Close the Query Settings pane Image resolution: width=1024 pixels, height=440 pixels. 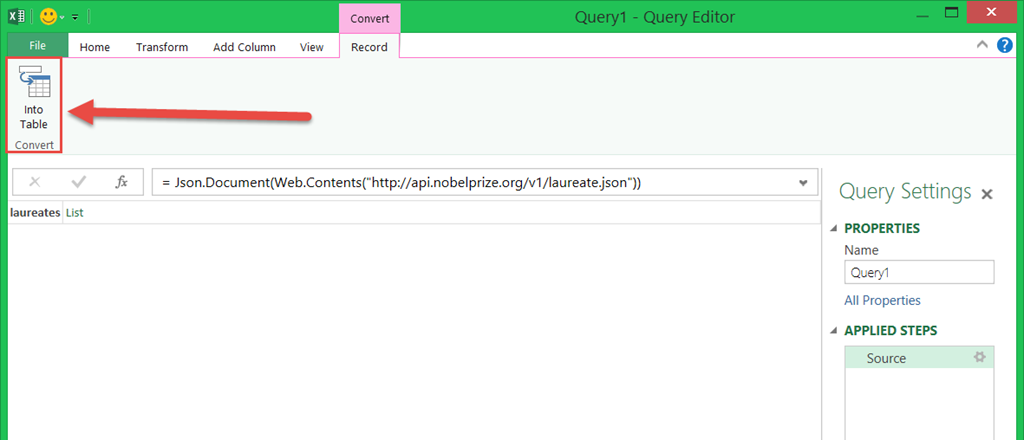[x=987, y=194]
